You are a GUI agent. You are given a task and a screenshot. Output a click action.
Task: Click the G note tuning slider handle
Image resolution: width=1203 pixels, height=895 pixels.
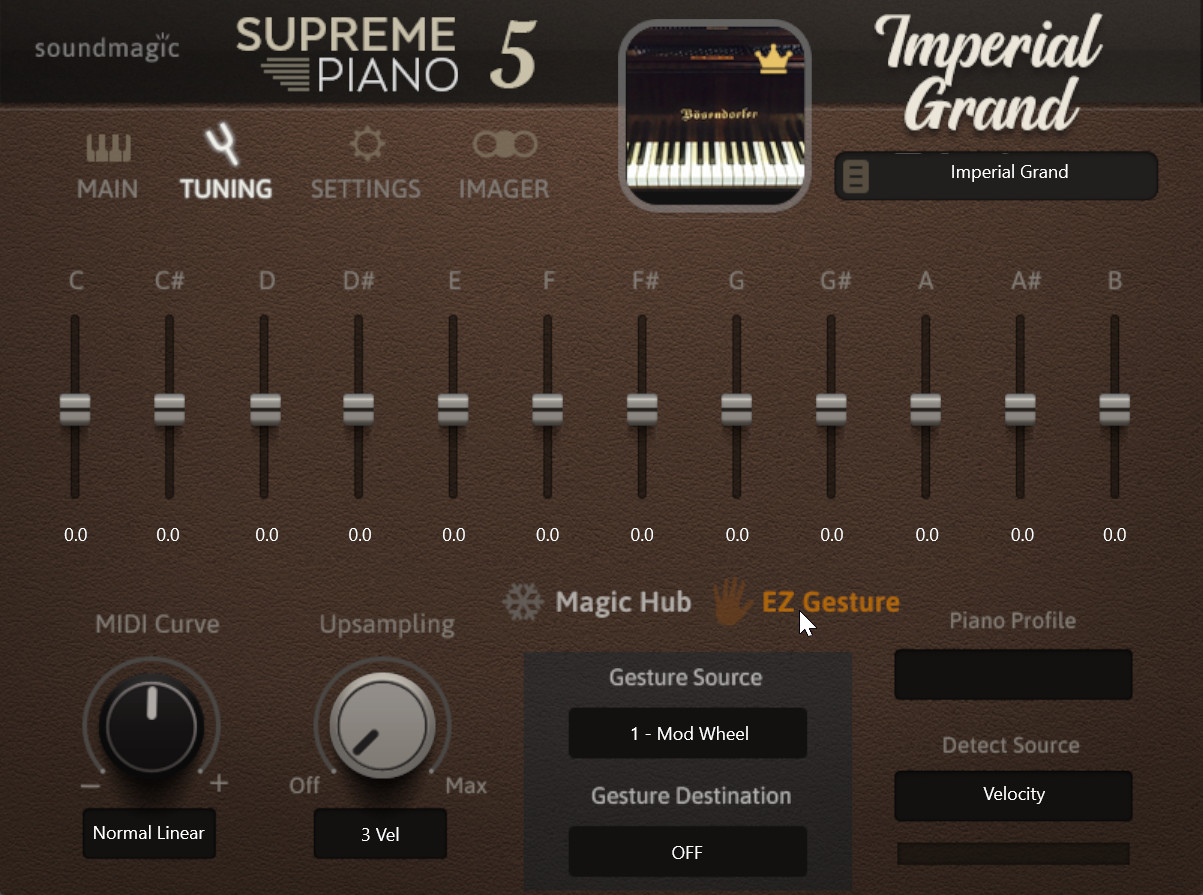[736, 409]
